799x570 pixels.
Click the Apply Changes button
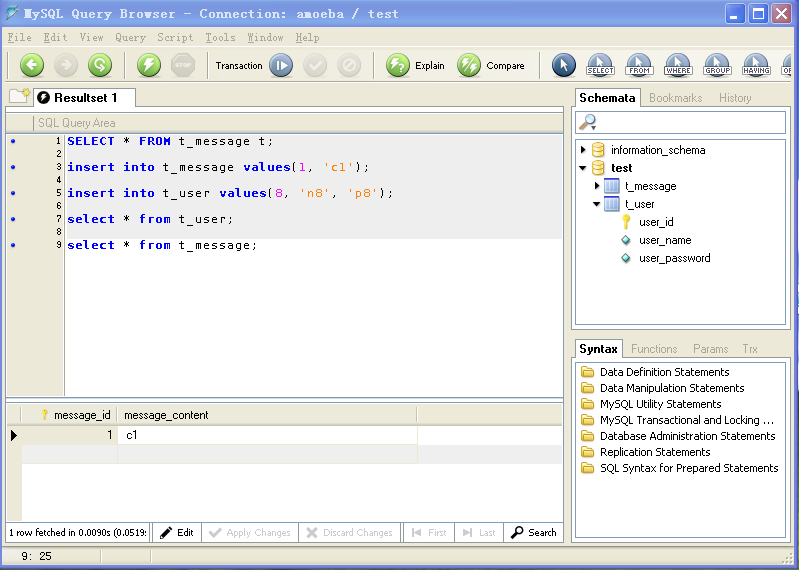[x=250, y=532]
